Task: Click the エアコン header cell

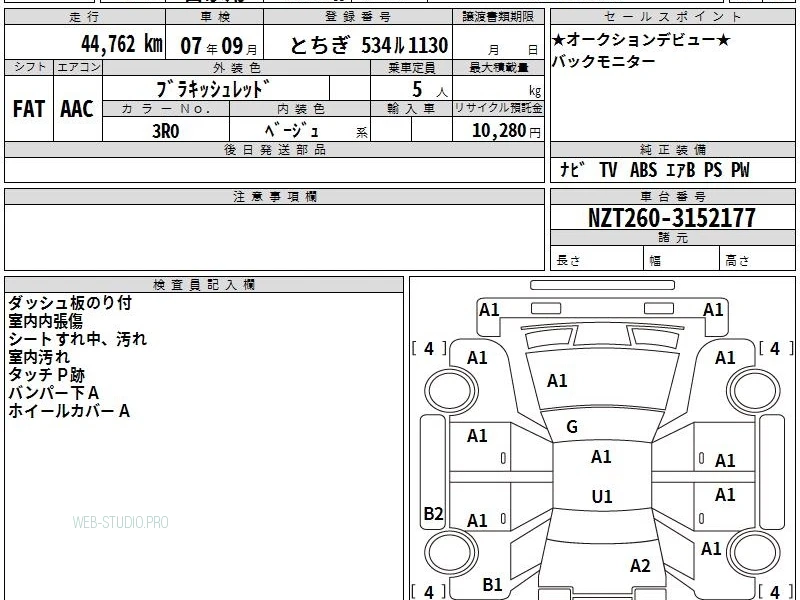Action: (x=78, y=67)
